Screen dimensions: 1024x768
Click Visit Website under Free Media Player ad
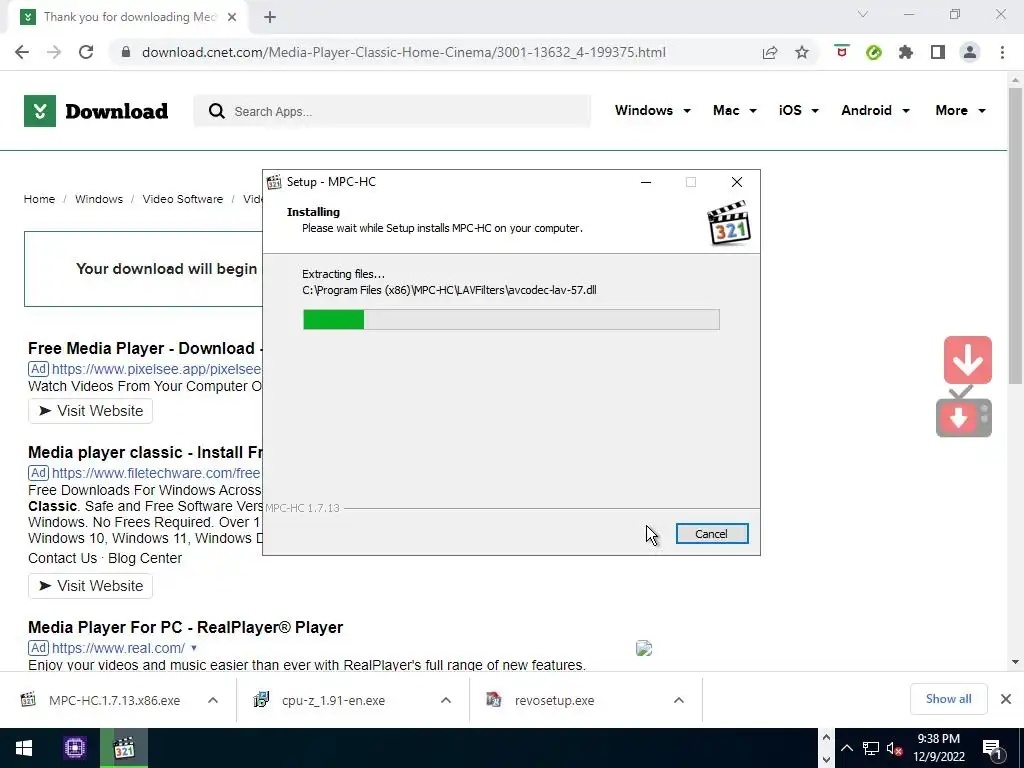tap(90, 411)
